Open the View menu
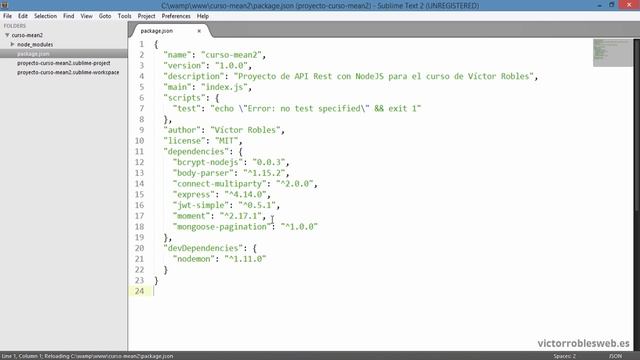The image size is (640, 360). click(87, 16)
